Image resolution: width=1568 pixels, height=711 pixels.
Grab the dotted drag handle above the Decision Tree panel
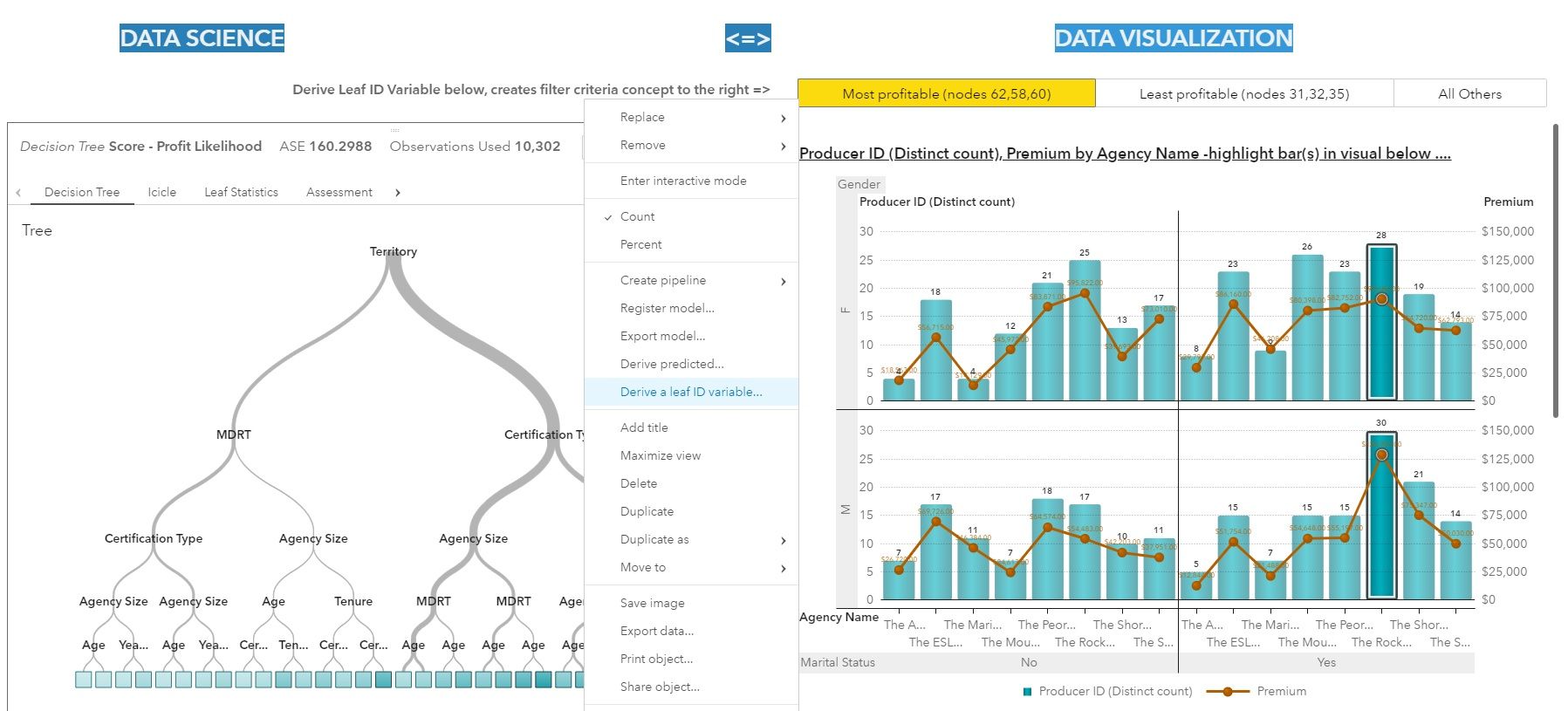click(x=394, y=130)
